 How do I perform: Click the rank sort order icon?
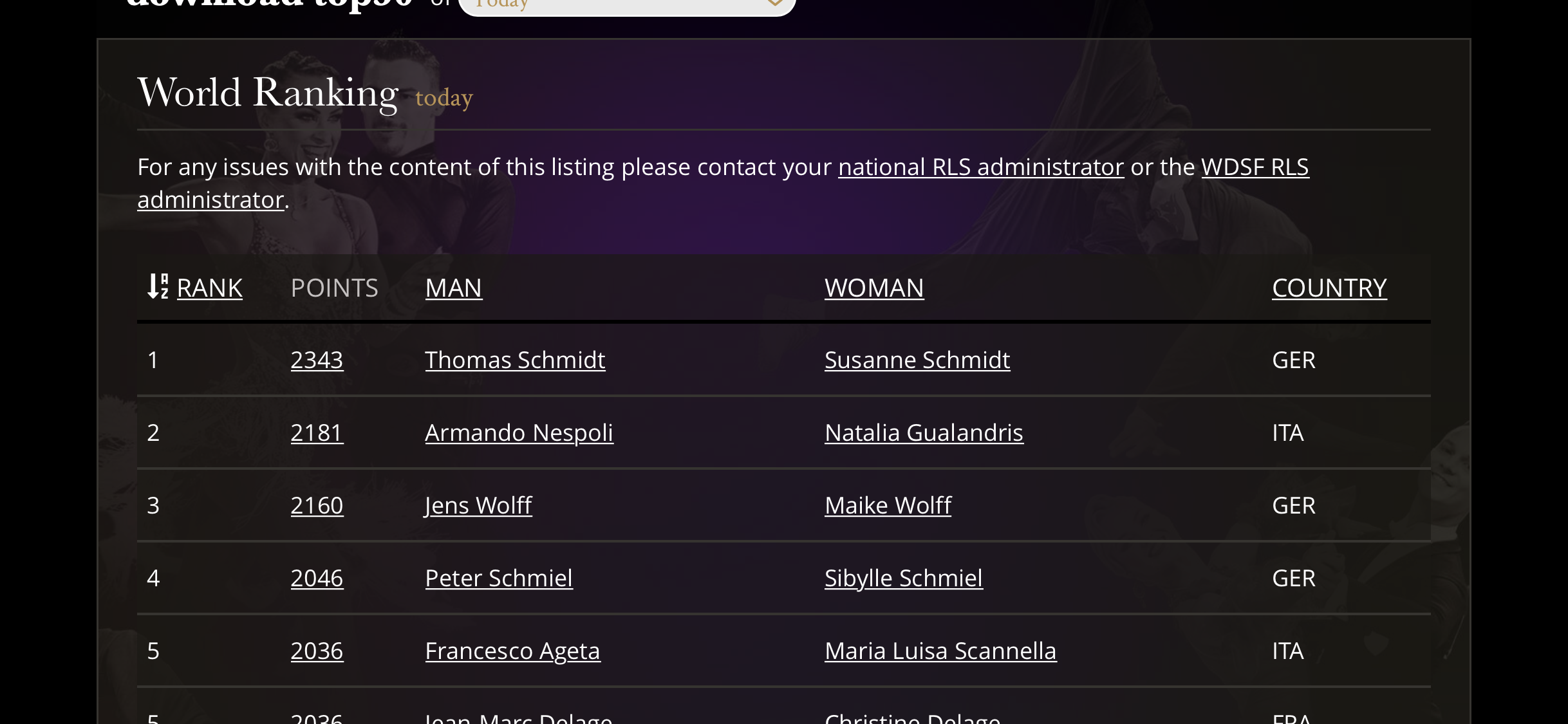coord(158,286)
